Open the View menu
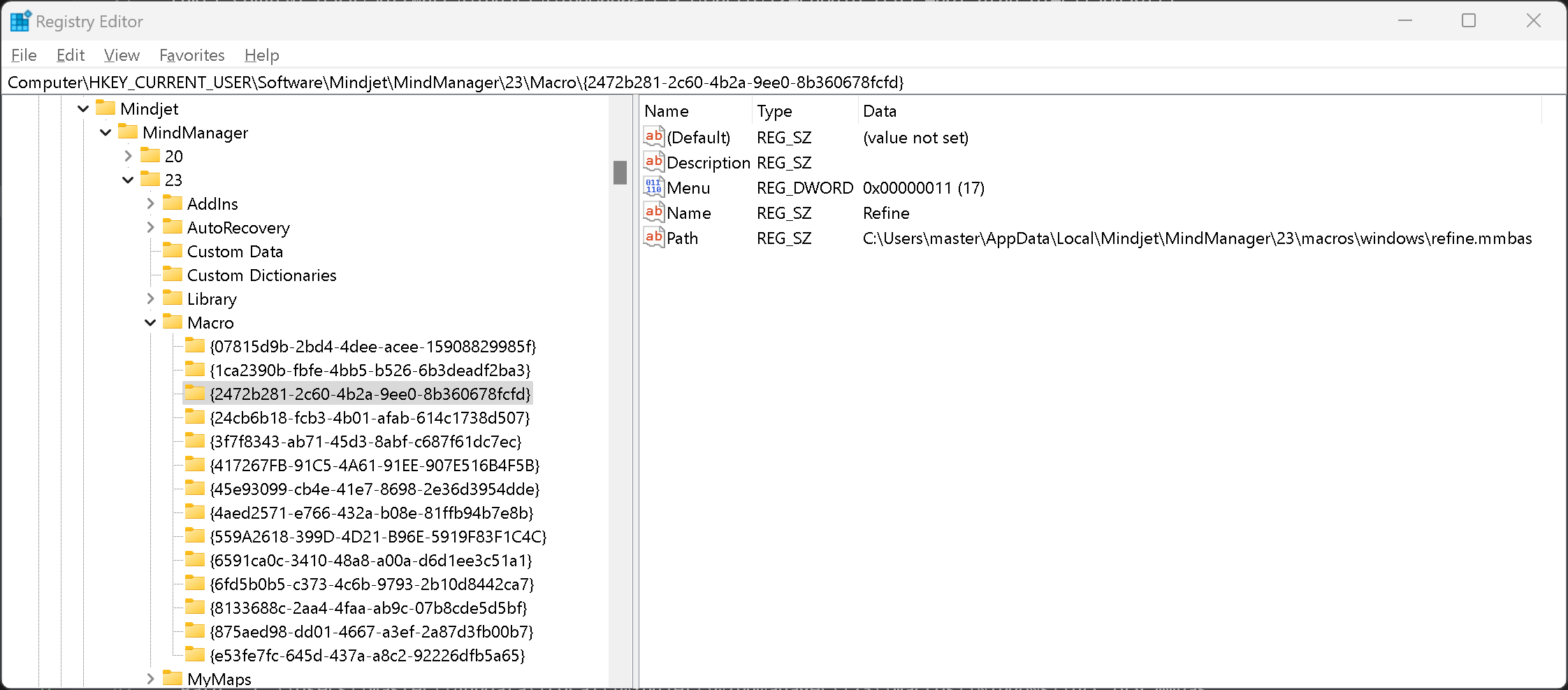Screen dimensions: 1568x690 pyautogui.click(x=122, y=55)
